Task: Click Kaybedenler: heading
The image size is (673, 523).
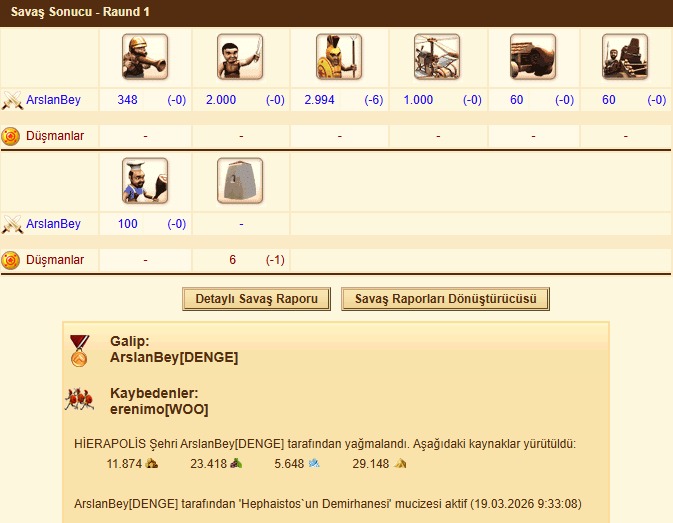Action: click(x=154, y=393)
